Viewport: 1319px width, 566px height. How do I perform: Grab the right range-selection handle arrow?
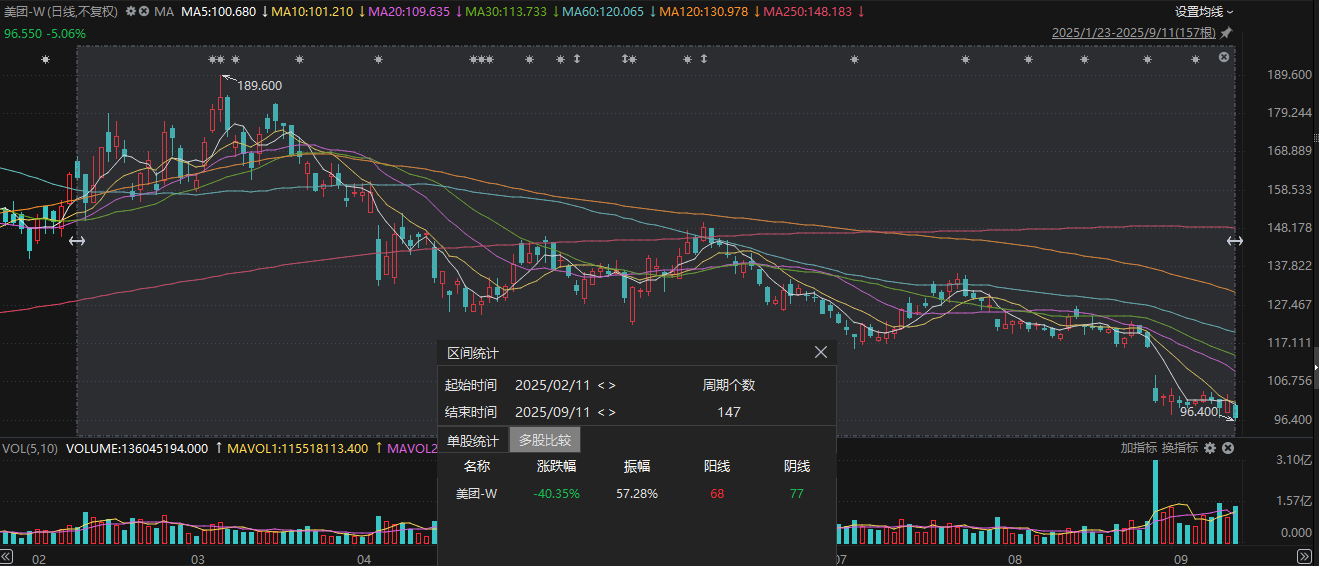pos(1235,240)
